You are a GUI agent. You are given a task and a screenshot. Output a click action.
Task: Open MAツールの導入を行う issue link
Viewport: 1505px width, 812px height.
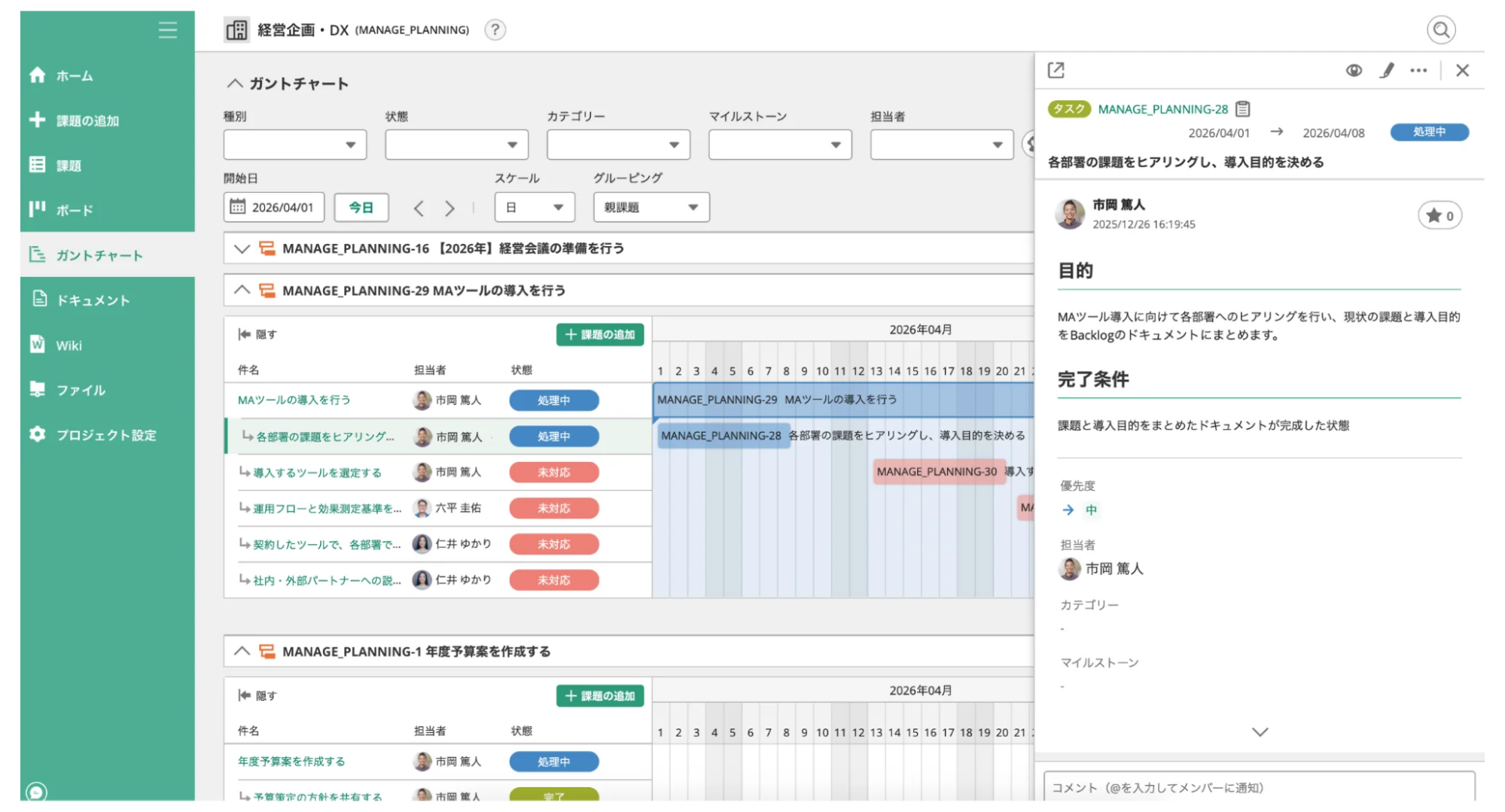294,400
